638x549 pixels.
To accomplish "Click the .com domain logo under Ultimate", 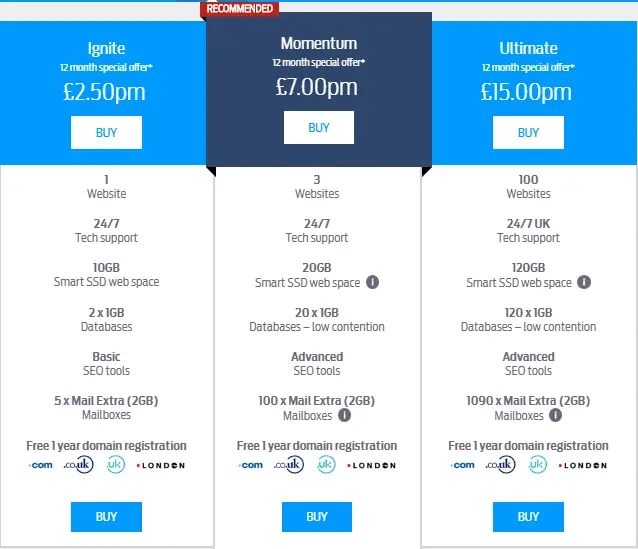I will click(x=463, y=465).
